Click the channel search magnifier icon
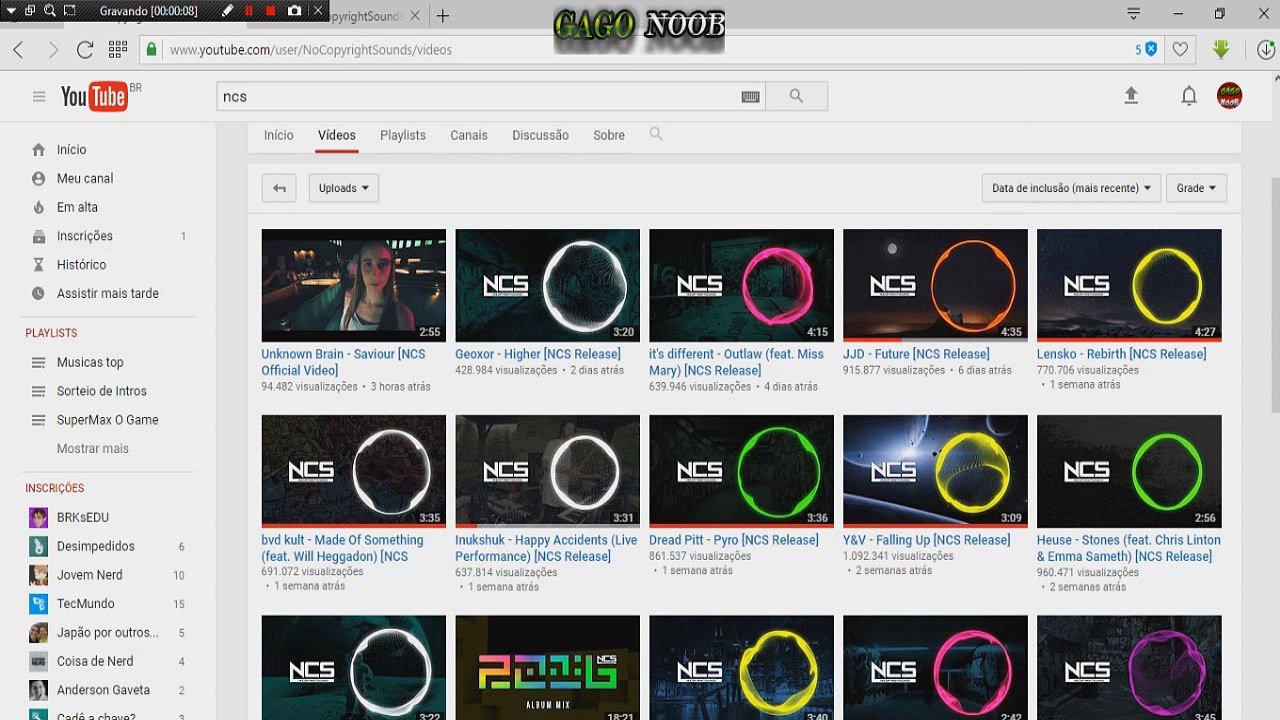This screenshot has height=720, width=1280. (656, 134)
